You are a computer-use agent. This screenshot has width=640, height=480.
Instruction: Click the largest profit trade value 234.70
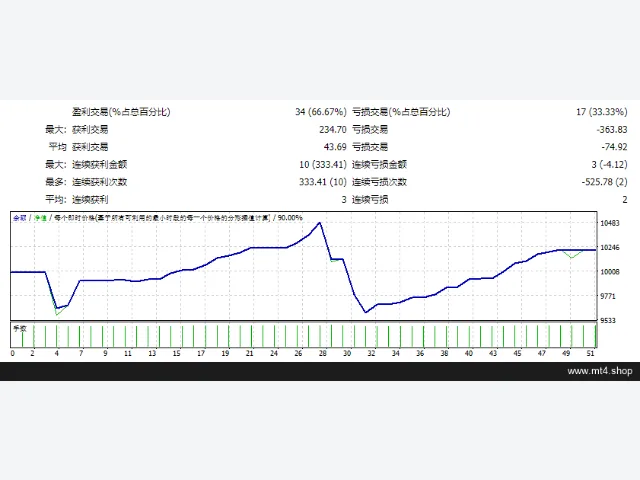[333, 129]
